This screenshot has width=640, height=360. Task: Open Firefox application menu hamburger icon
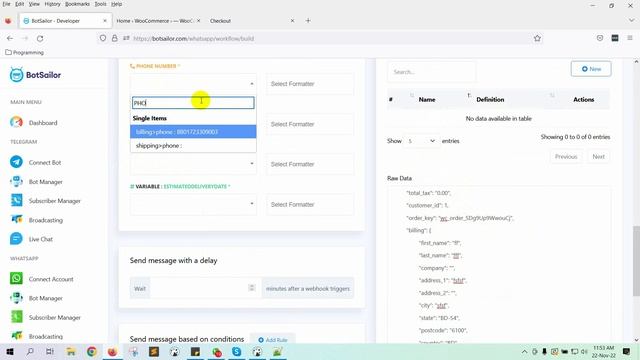click(630, 38)
